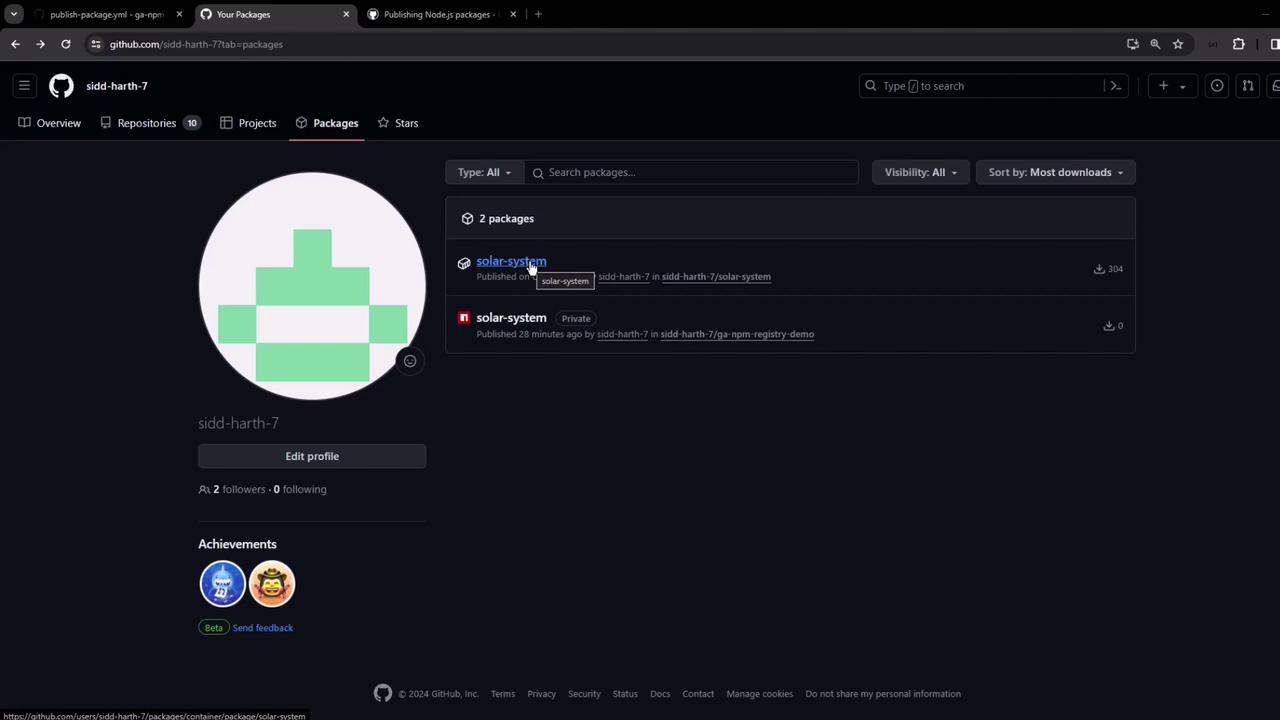
Task: Open the Status footer link
Action: tap(625, 694)
